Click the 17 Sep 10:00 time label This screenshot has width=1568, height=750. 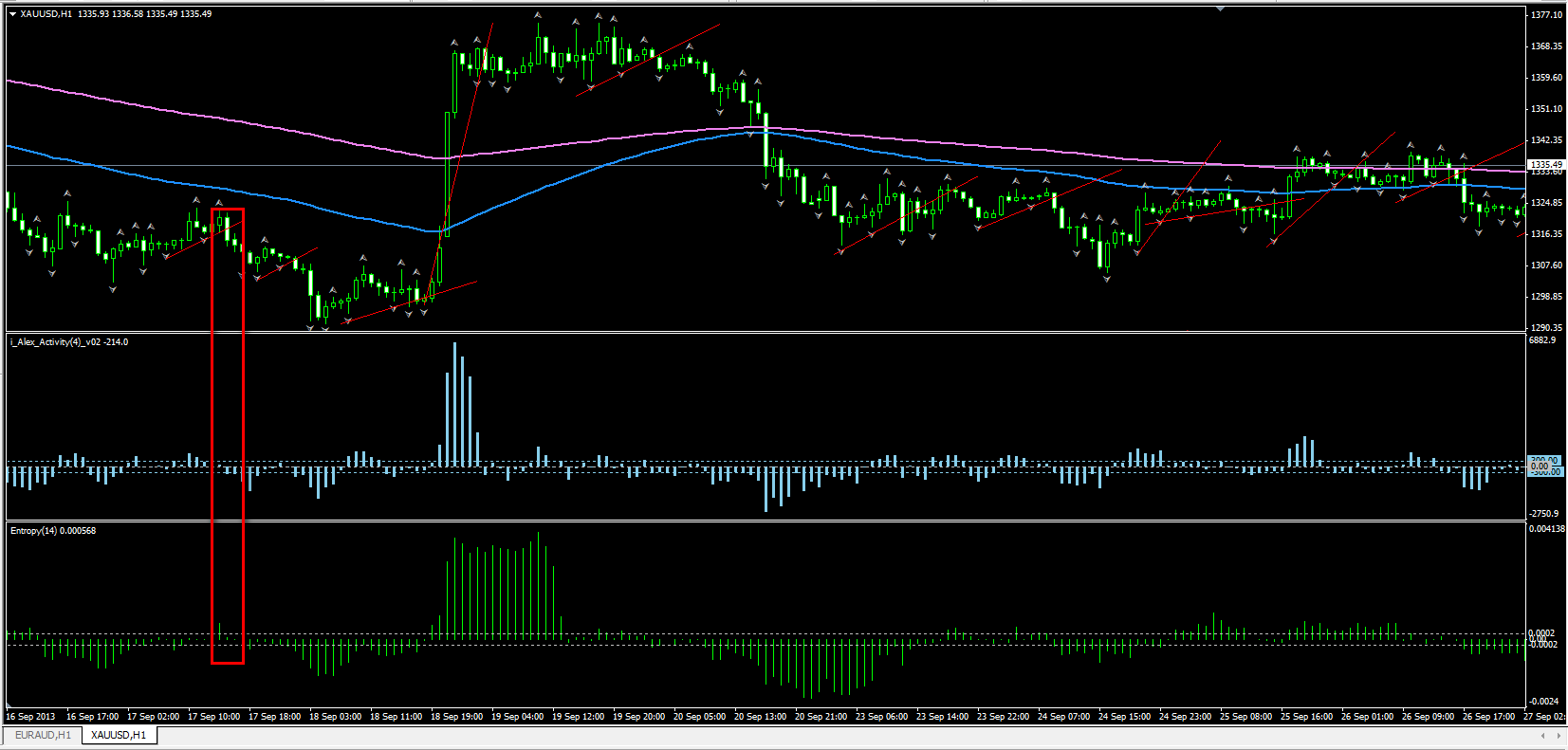point(213,717)
